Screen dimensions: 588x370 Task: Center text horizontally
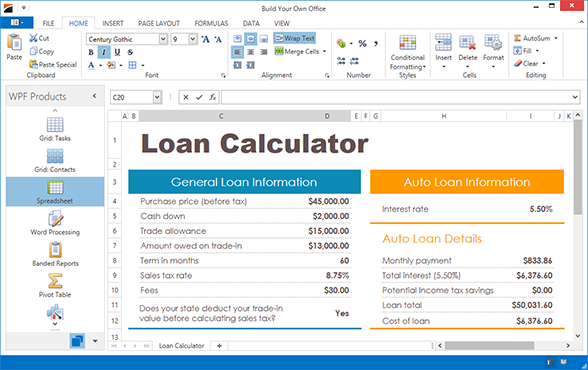click(250, 52)
